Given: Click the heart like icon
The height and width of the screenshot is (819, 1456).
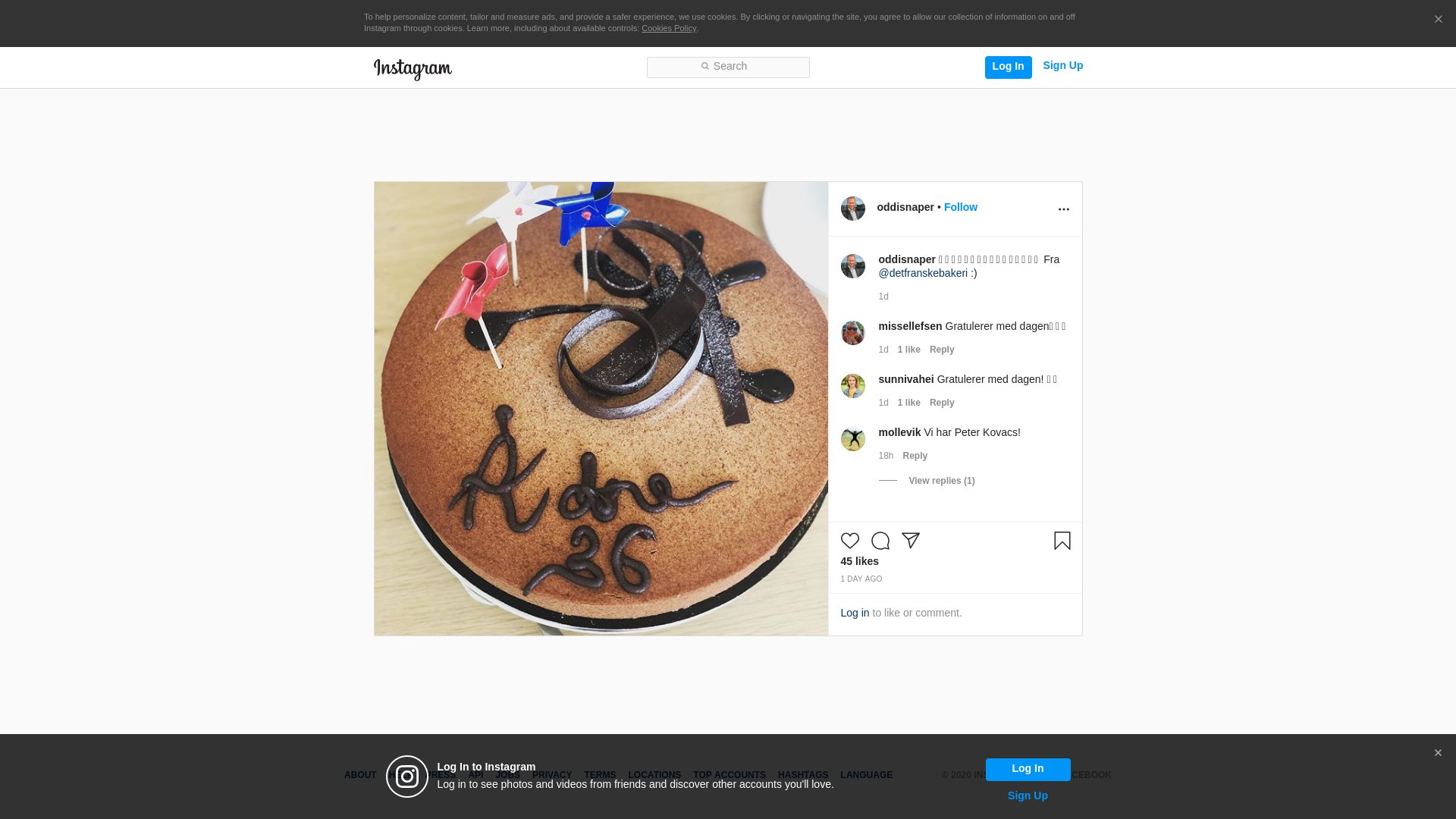Looking at the screenshot, I should pyautogui.click(x=850, y=541).
